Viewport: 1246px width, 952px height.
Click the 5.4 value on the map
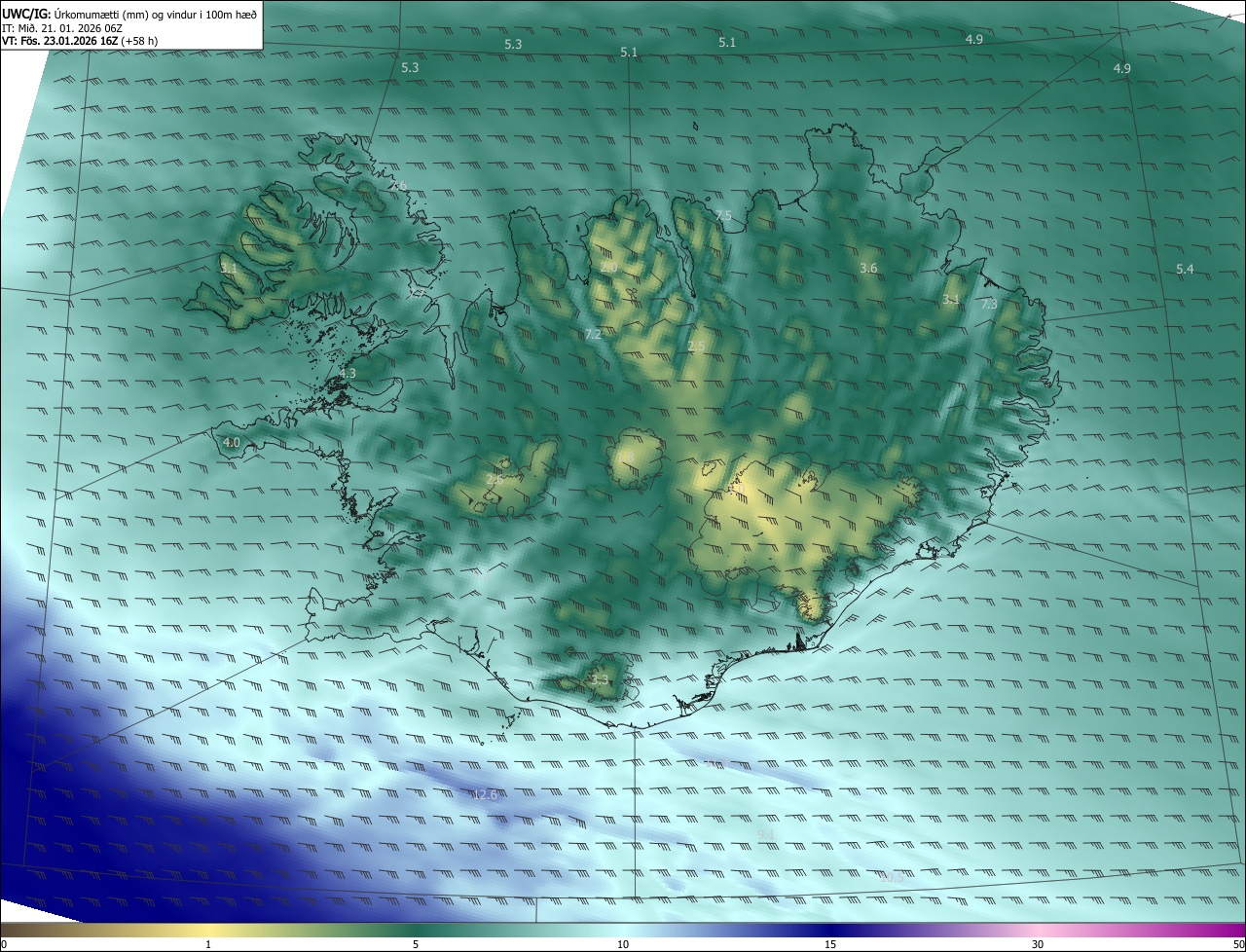click(x=1185, y=270)
